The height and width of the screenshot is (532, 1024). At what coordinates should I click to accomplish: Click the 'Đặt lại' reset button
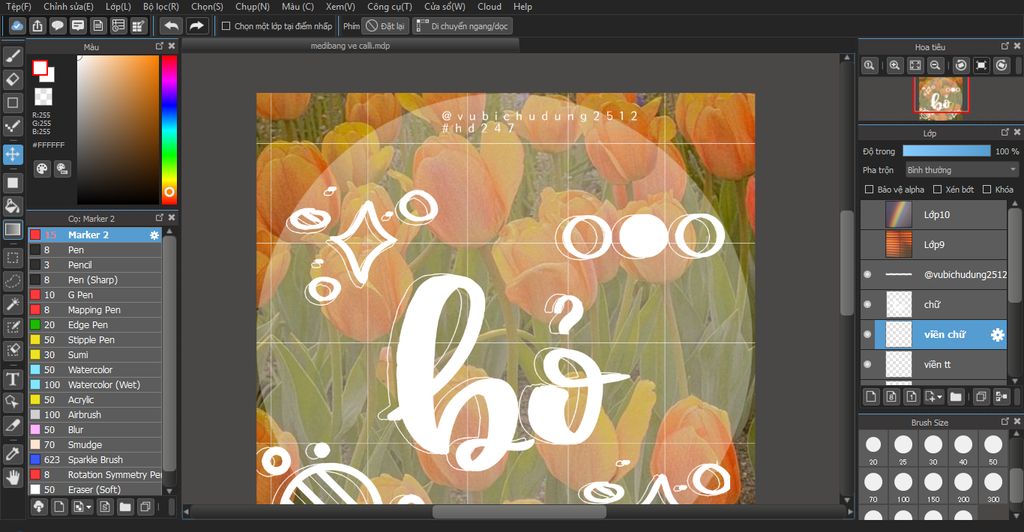pos(385,26)
